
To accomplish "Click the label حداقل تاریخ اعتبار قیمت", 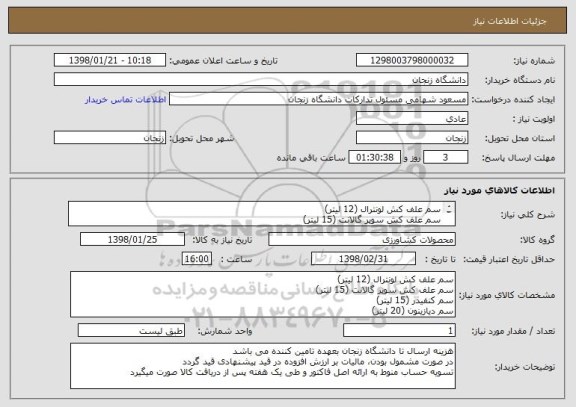I will [x=509, y=259].
